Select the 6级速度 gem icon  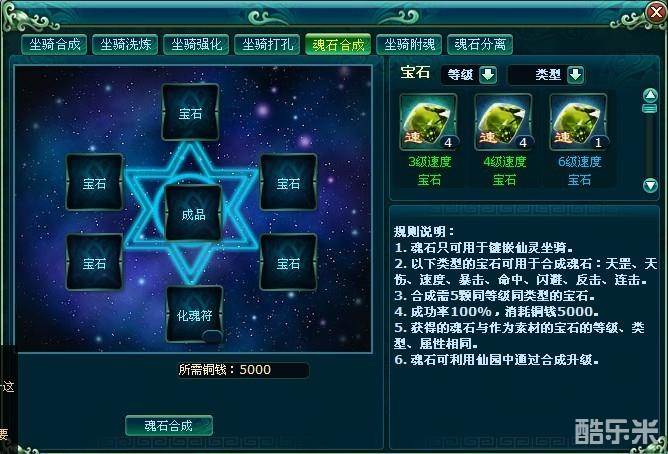coord(579,122)
